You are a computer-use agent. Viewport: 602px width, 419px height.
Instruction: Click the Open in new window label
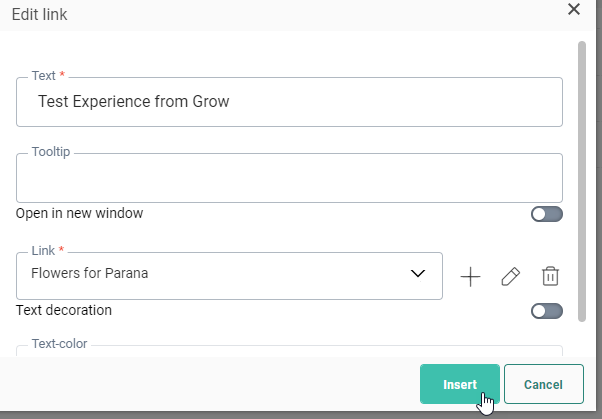tap(80, 213)
